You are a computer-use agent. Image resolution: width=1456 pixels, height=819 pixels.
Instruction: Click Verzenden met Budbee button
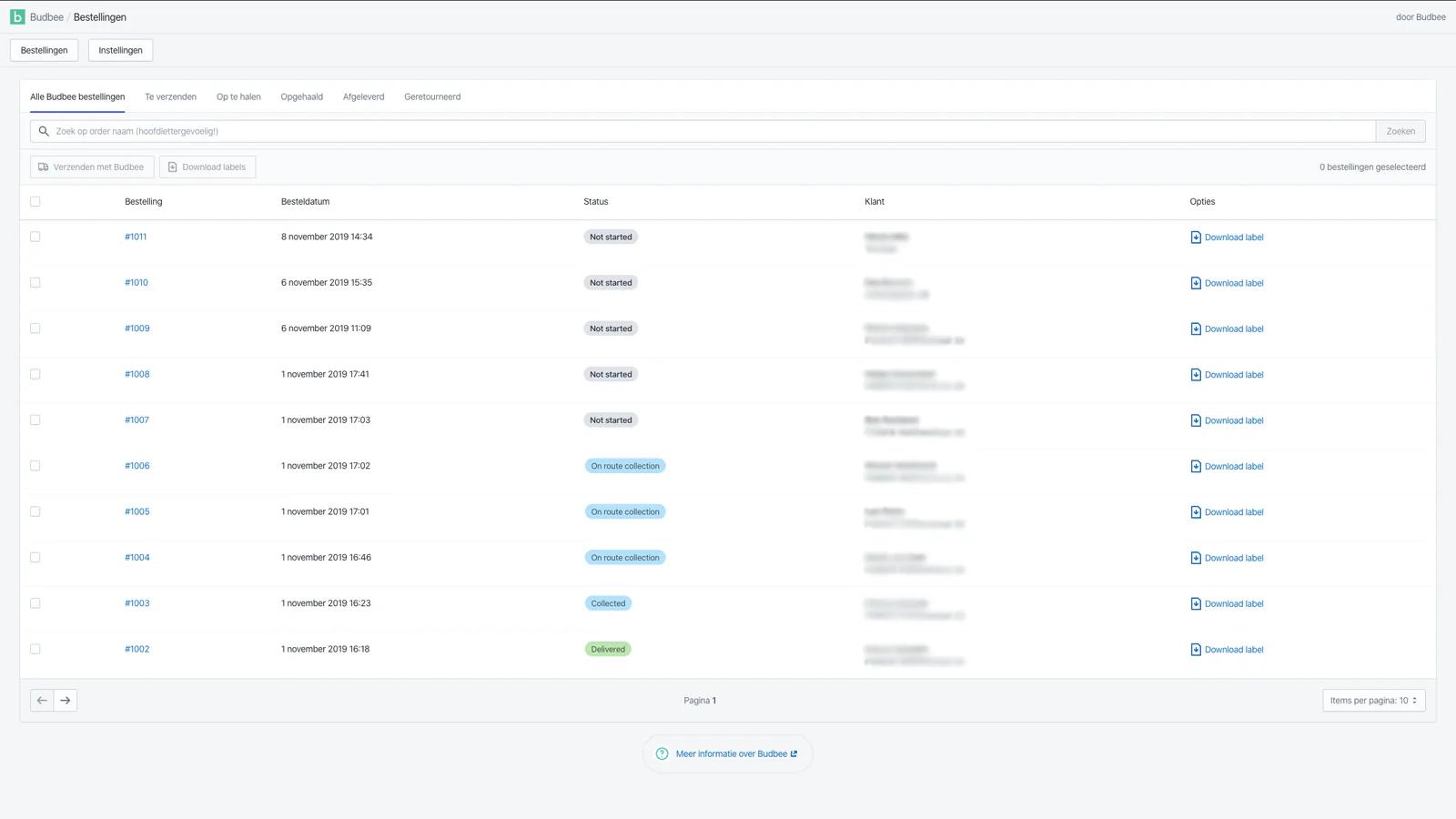pyautogui.click(x=92, y=167)
